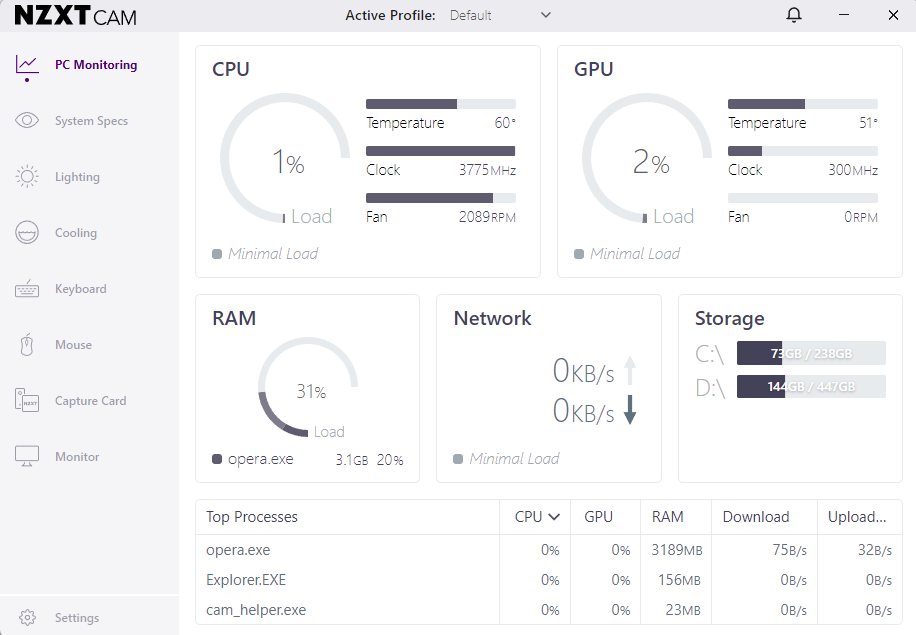Click the Lighting sun icon
916x635 pixels.
point(27,176)
